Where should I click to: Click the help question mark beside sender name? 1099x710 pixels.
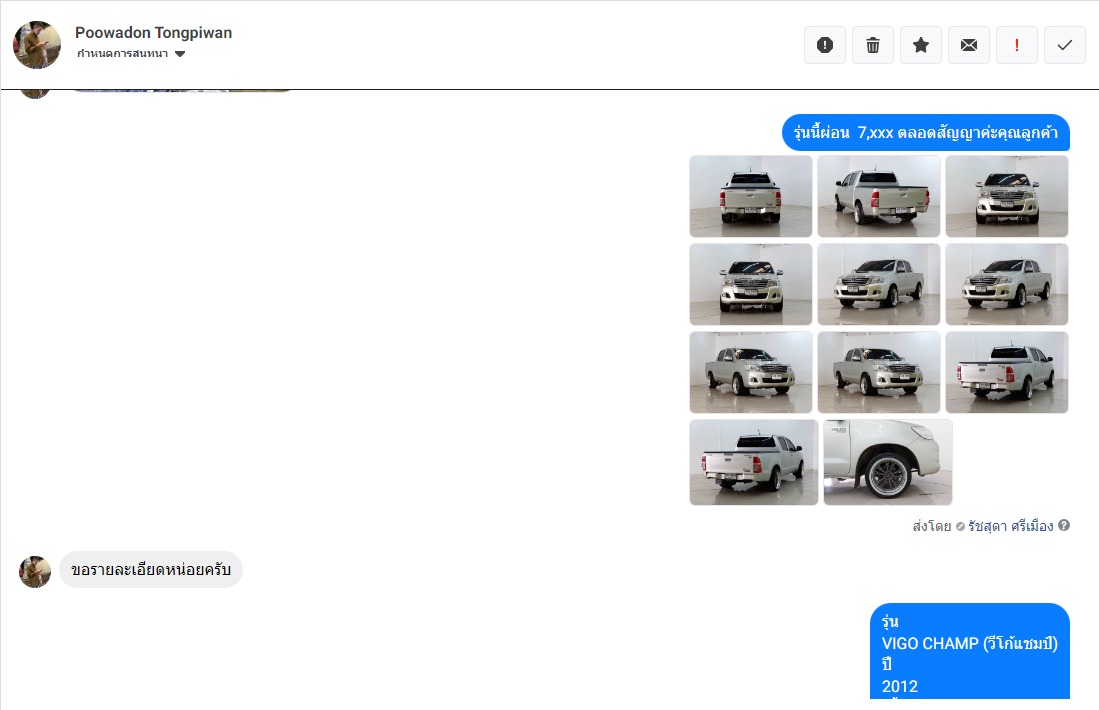pos(1064,525)
